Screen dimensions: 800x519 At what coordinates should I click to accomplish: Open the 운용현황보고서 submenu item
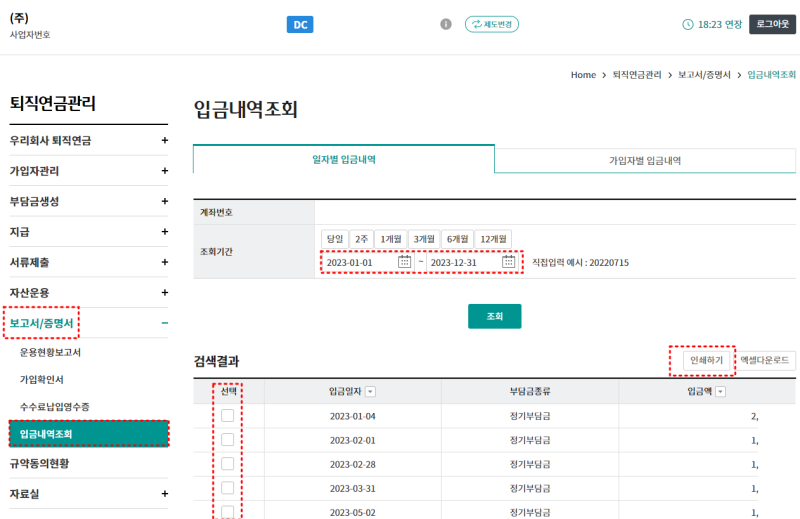(x=51, y=353)
